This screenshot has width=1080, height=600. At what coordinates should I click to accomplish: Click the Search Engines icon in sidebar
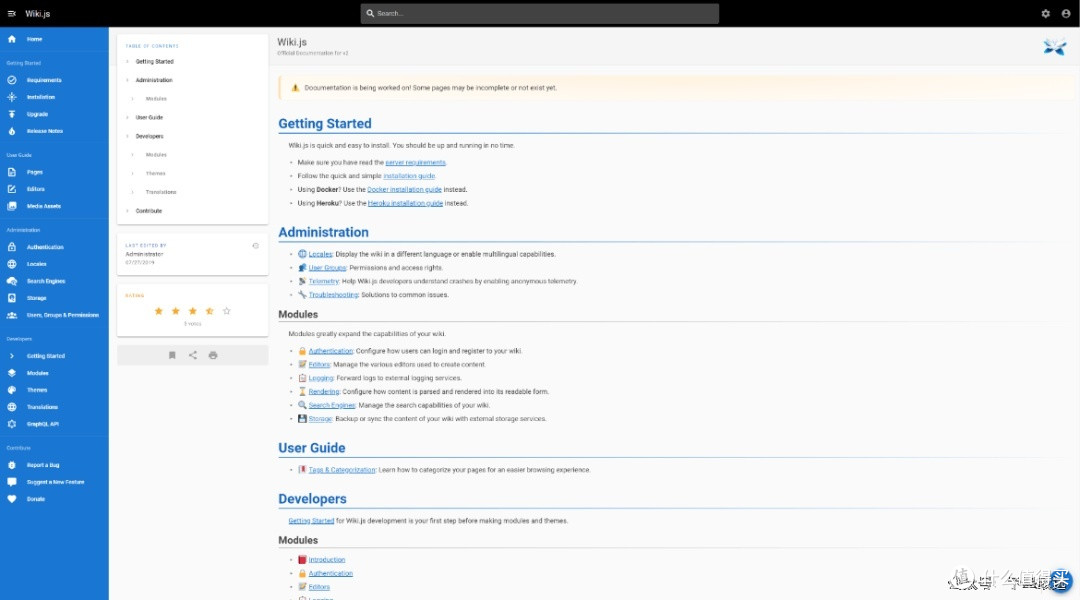pos(12,281)
